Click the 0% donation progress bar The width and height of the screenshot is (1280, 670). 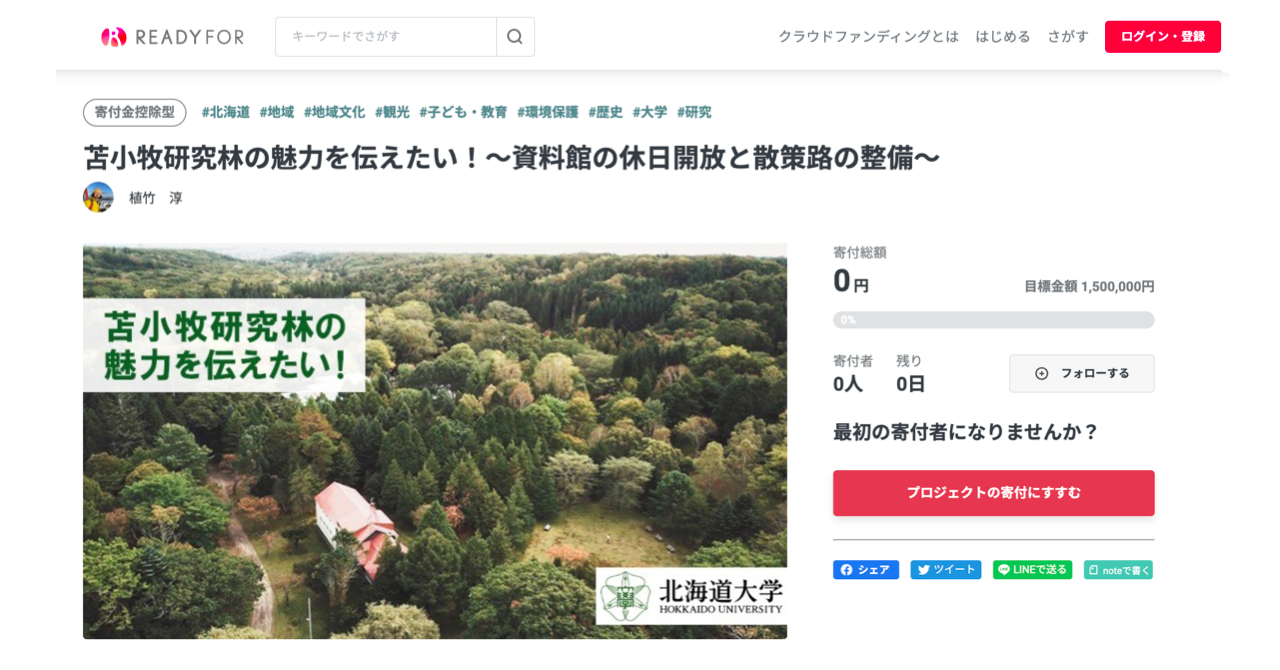994,320
